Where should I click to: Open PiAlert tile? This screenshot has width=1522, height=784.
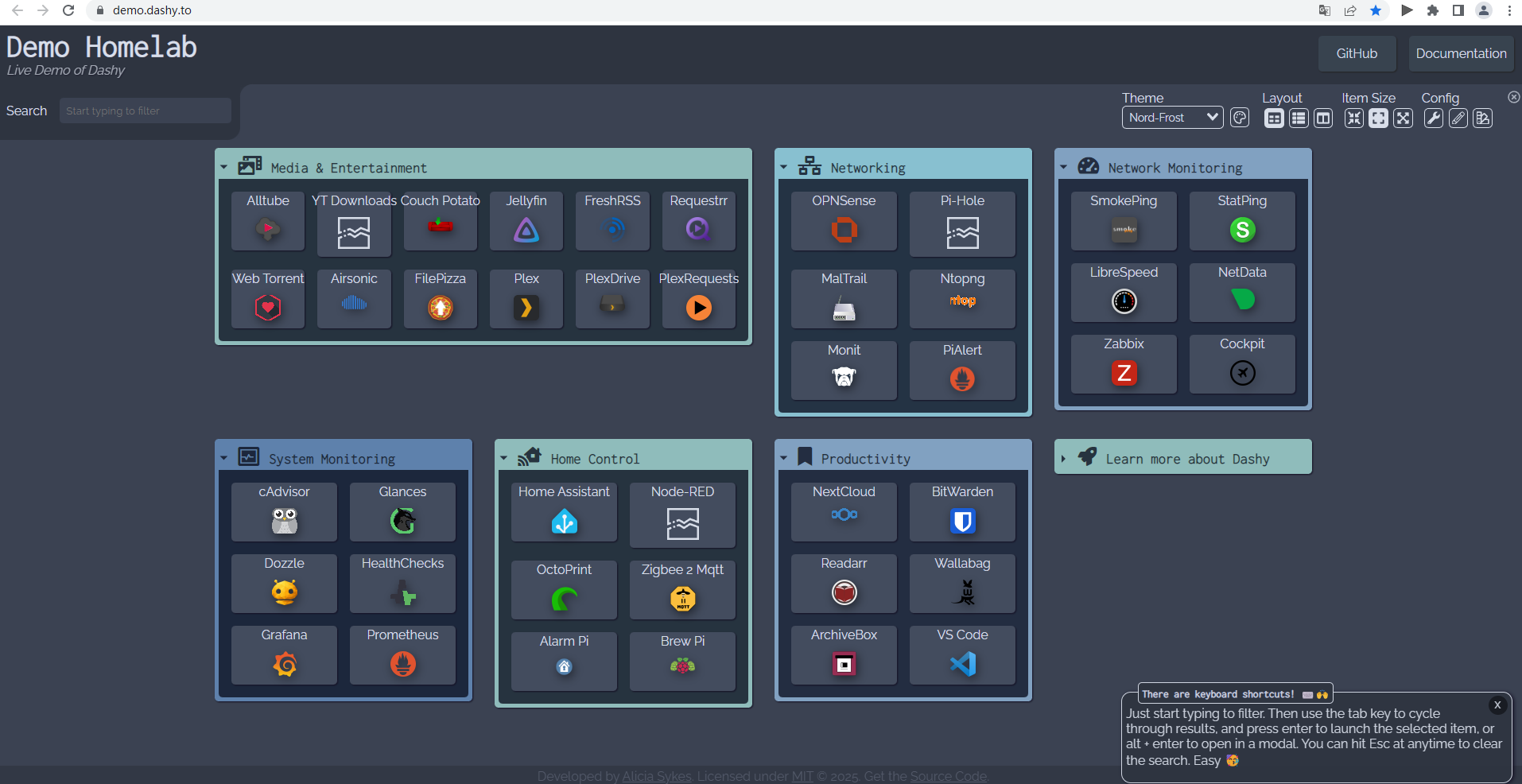coord(962,370)
